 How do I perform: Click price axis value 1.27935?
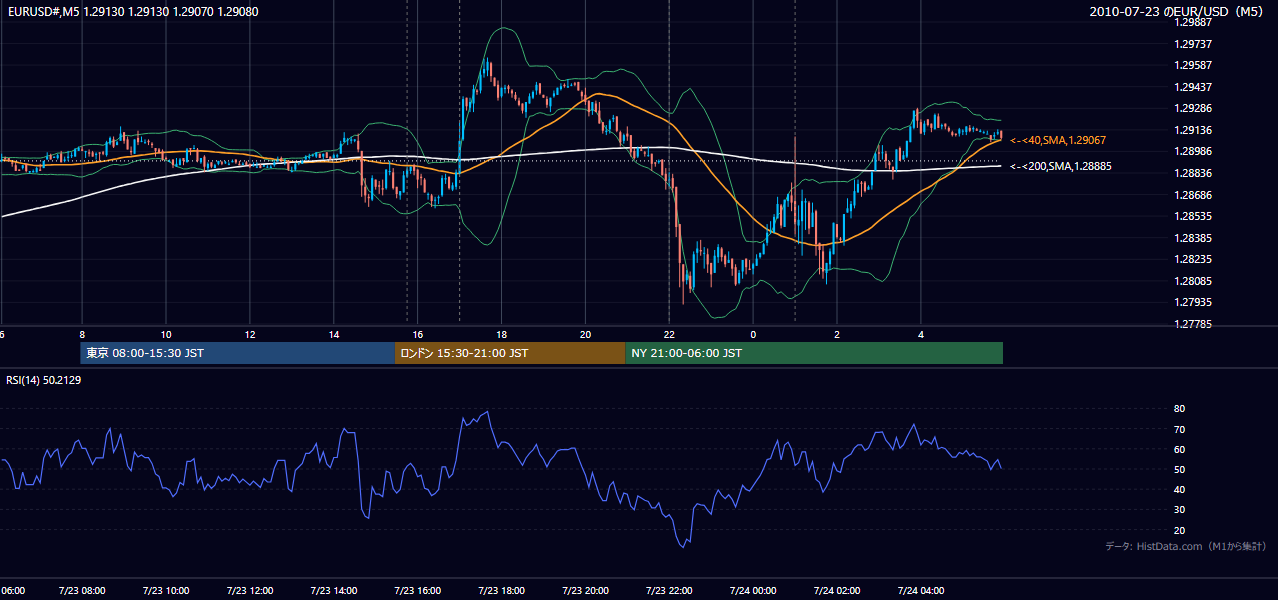click(1192, 302)
